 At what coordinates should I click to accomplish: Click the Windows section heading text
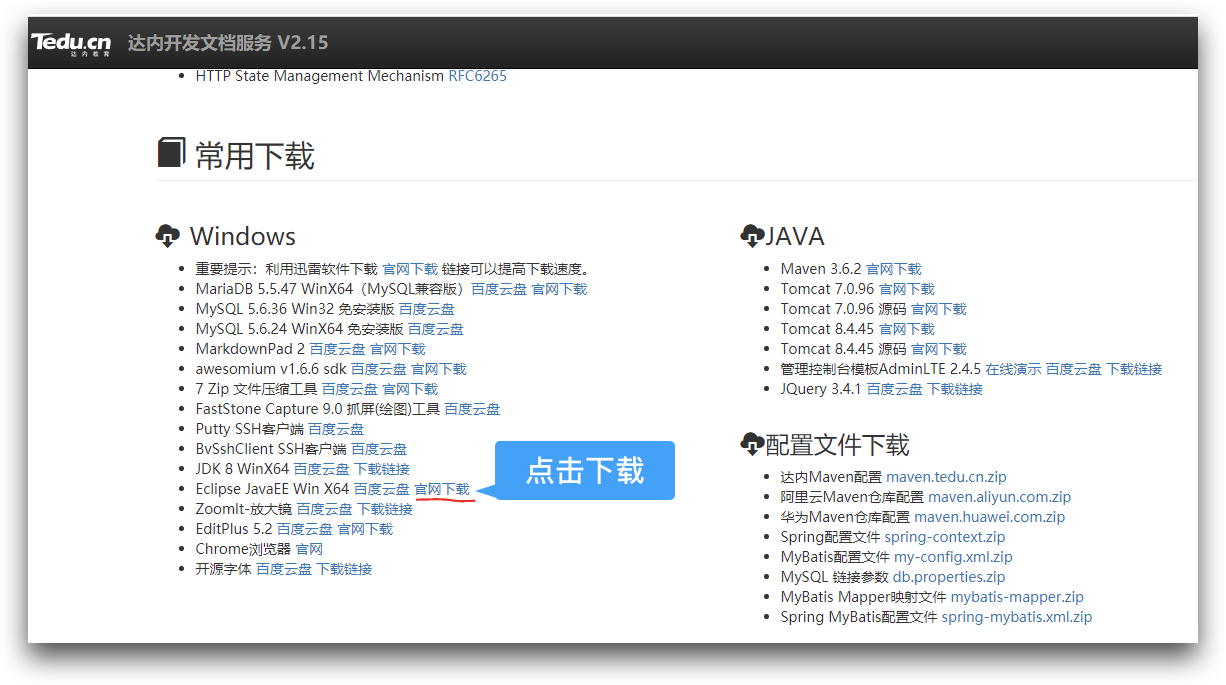point(243,236)
